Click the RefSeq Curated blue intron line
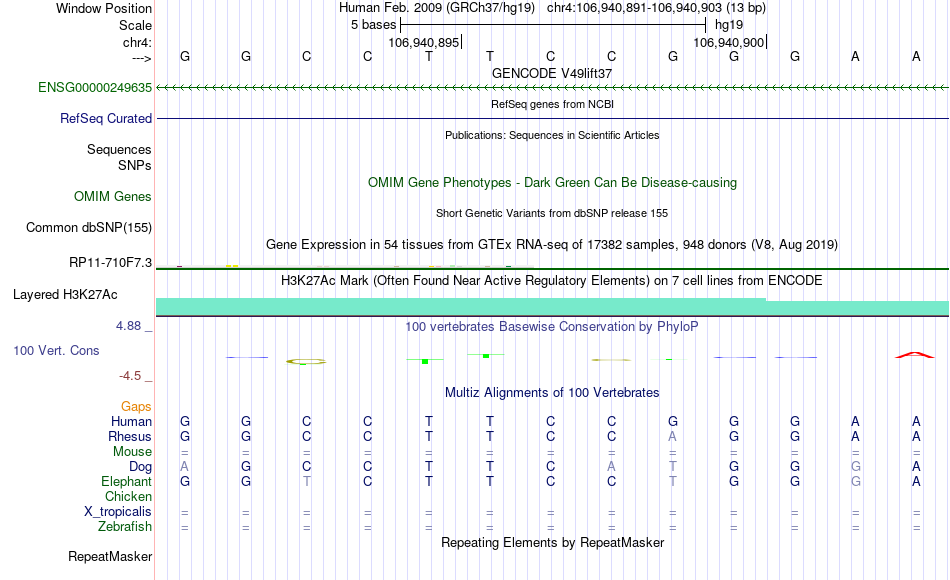This screenshot has height=580, width=950. [552, 119]
